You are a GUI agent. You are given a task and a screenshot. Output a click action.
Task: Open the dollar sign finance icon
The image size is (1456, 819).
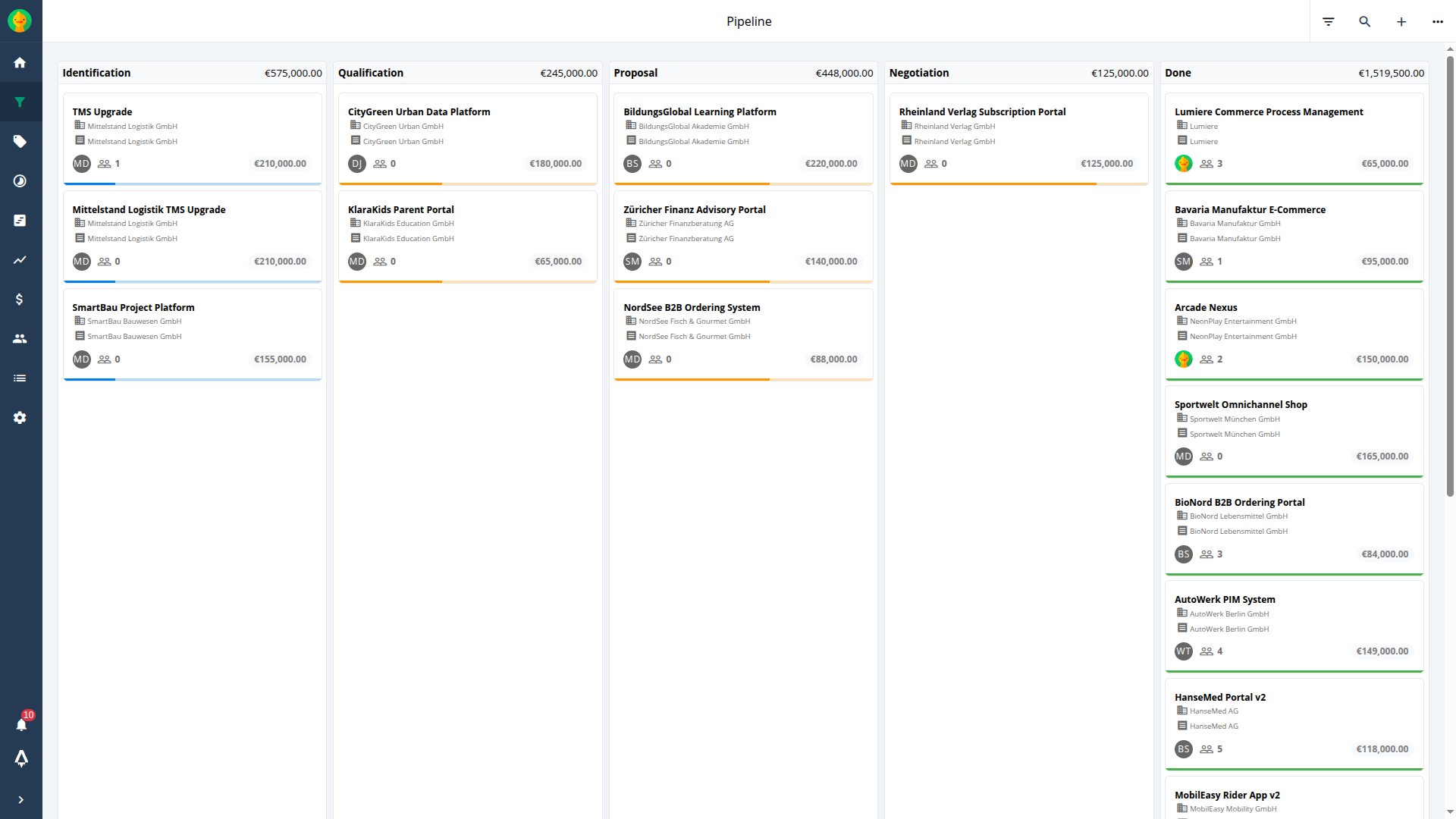20,300
